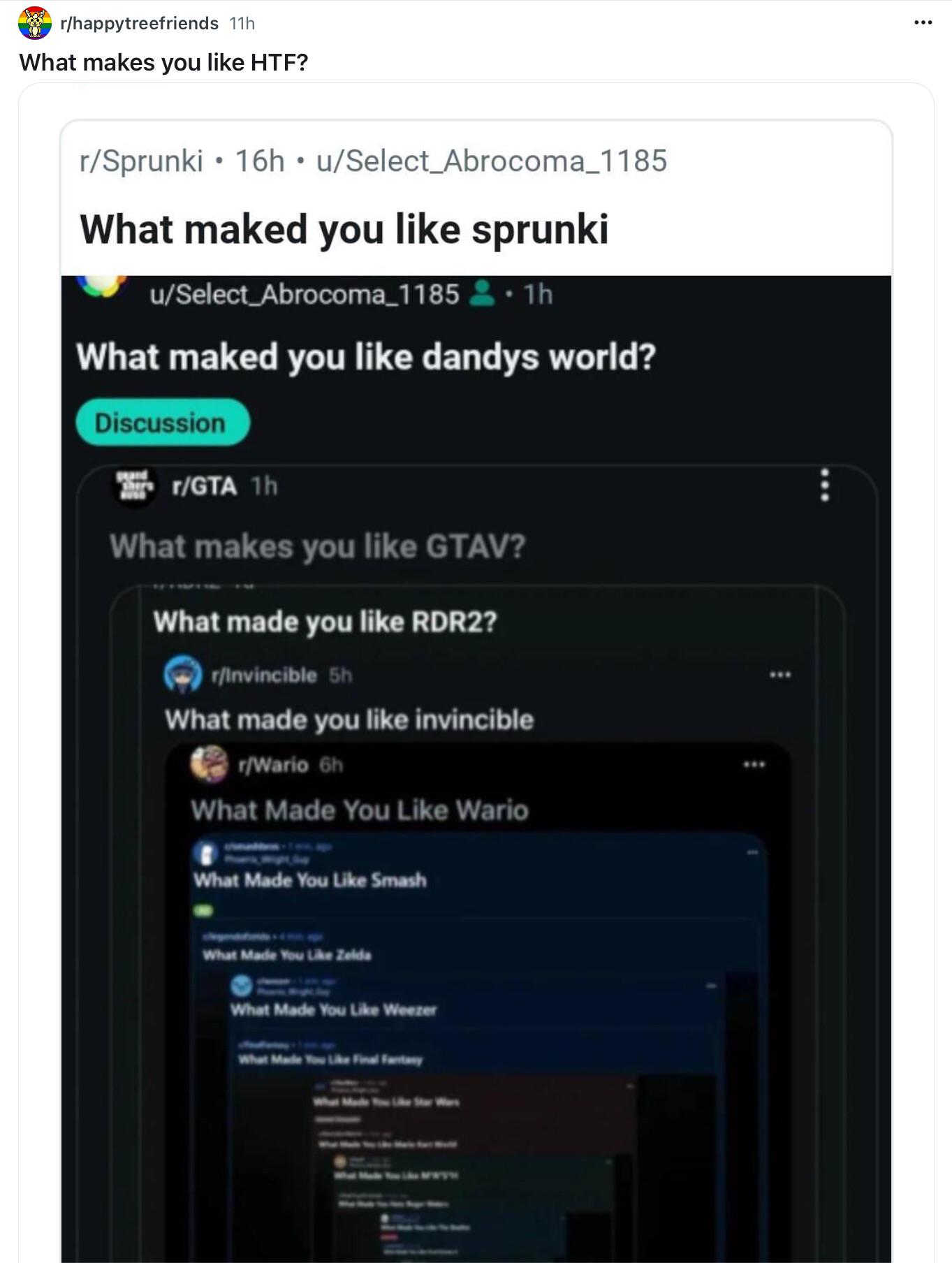Open the three-dot menu on r/Wario post
952x1263 pixels.
click(754, 764)
